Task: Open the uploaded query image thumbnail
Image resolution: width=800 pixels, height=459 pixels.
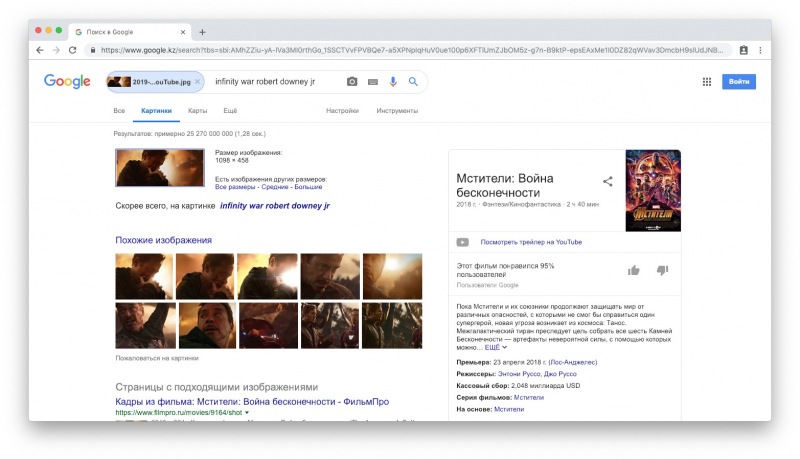Action: tap(160, 168)
